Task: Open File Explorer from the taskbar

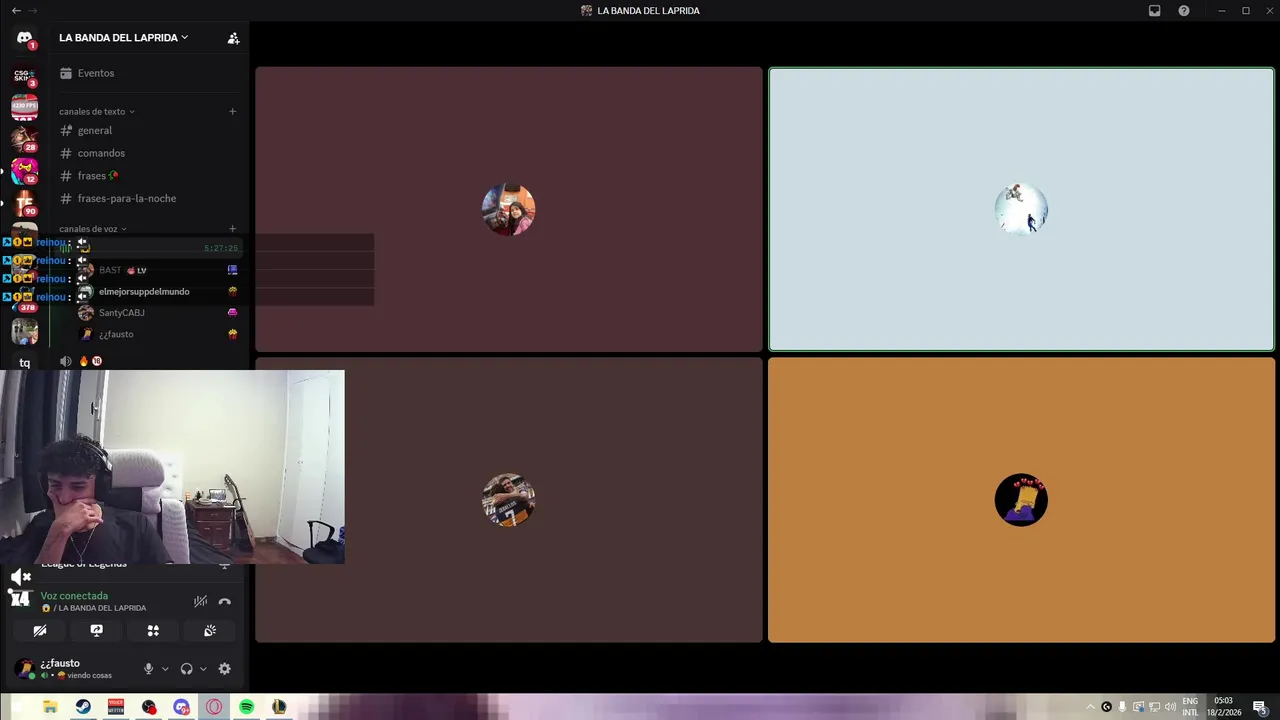Action: [x=50, y=707]
